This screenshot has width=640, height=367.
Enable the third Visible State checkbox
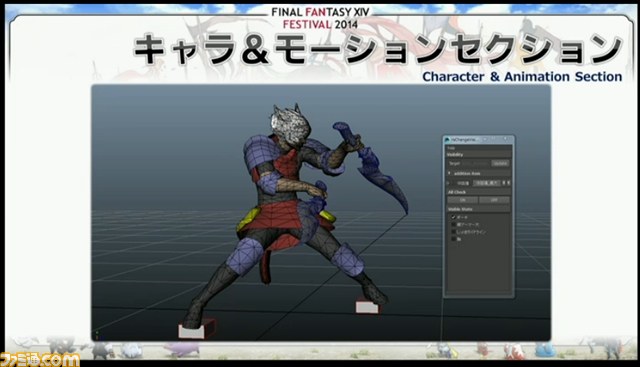[453, 232]
